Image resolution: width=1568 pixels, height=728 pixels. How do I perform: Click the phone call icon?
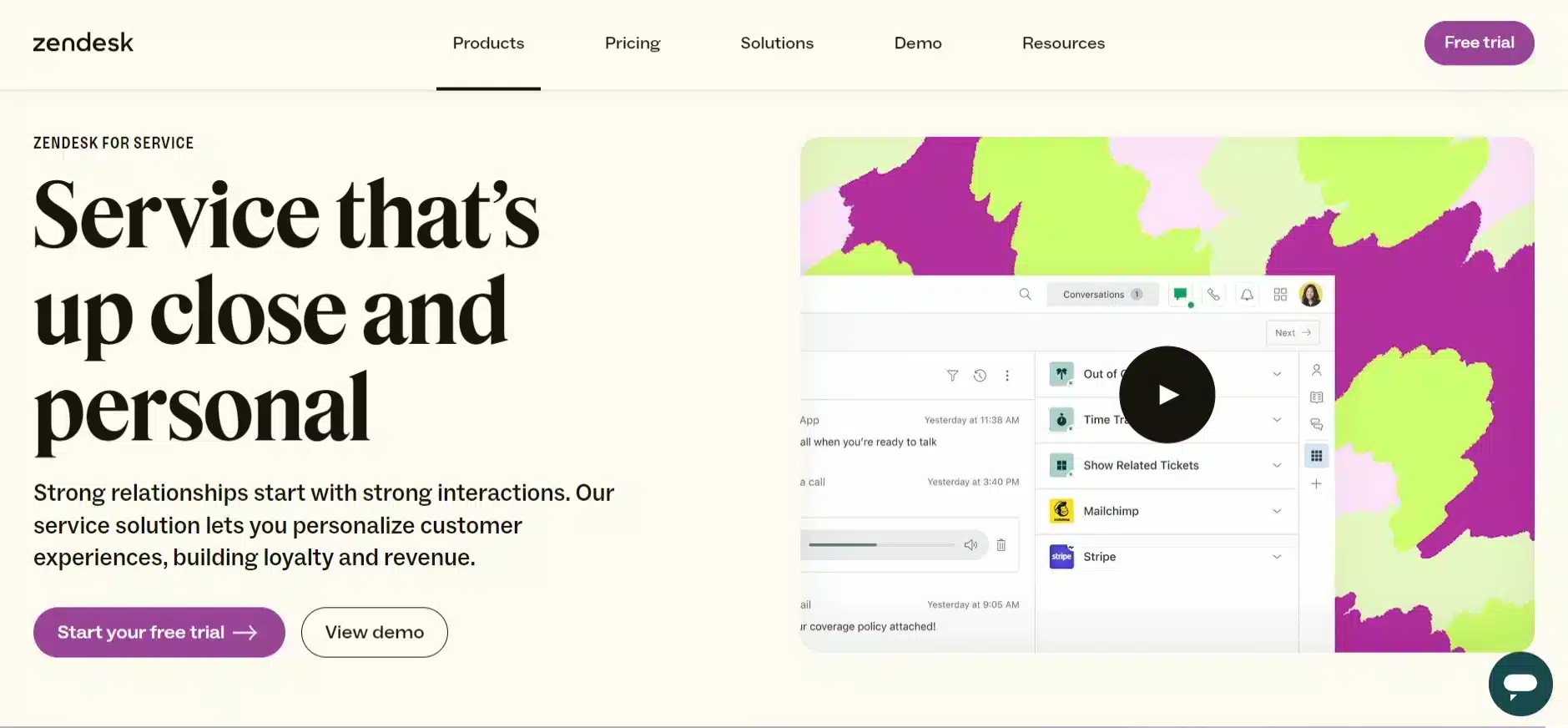pos(1213,294)
